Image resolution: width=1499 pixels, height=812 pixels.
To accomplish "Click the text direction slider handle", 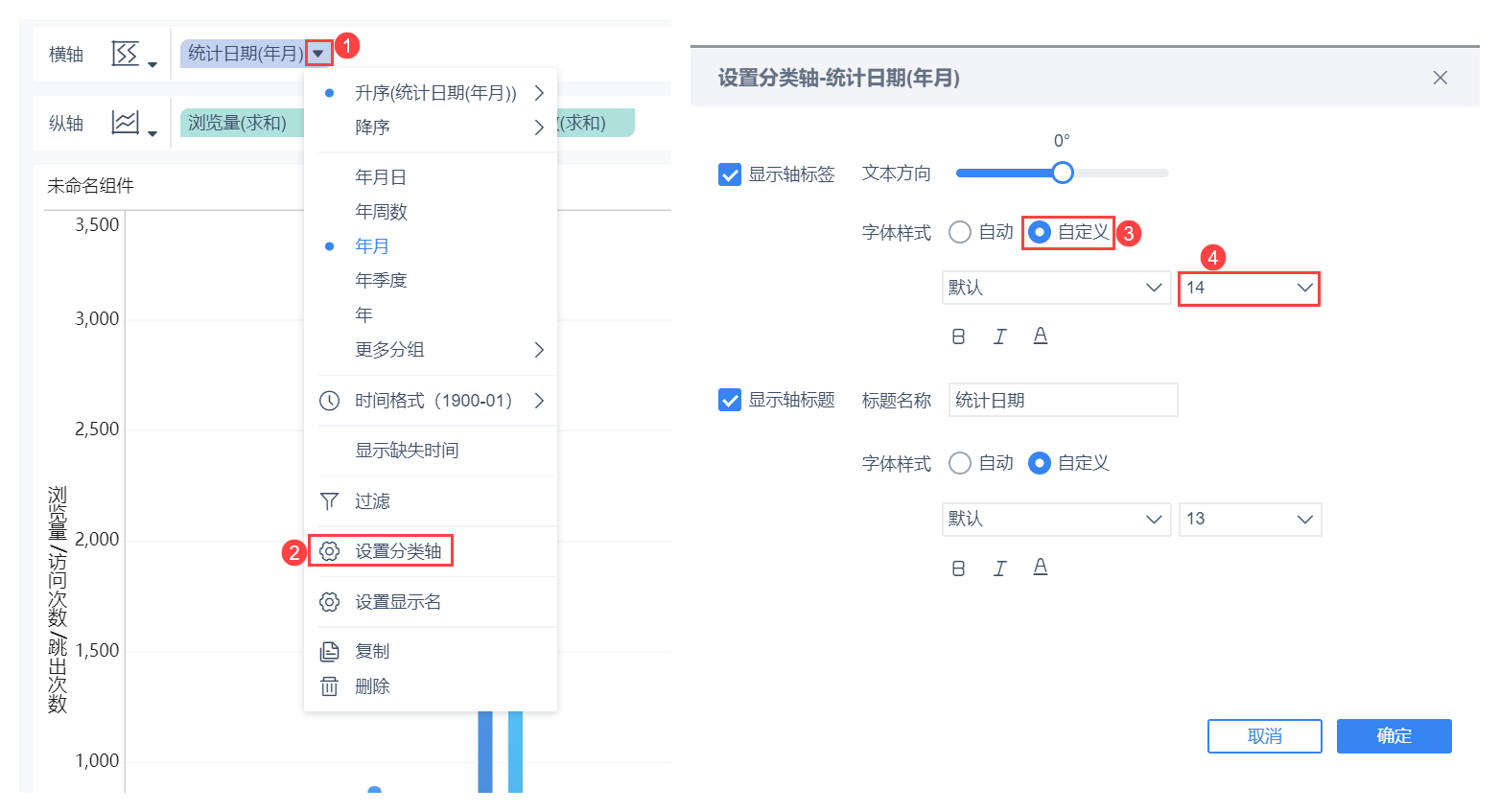I will click(1062, 173).
